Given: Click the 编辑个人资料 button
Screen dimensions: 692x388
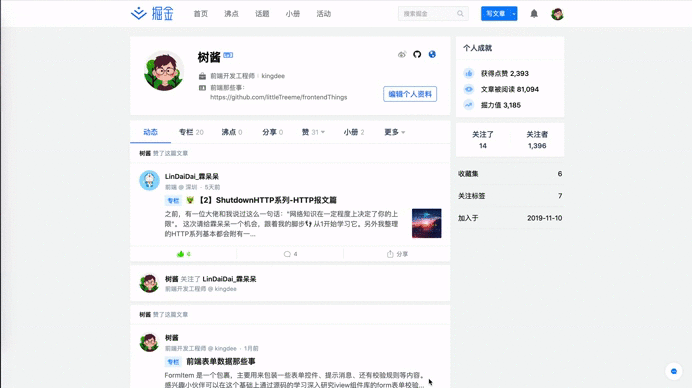Looking at the screenshot, I should coord(410,94).
